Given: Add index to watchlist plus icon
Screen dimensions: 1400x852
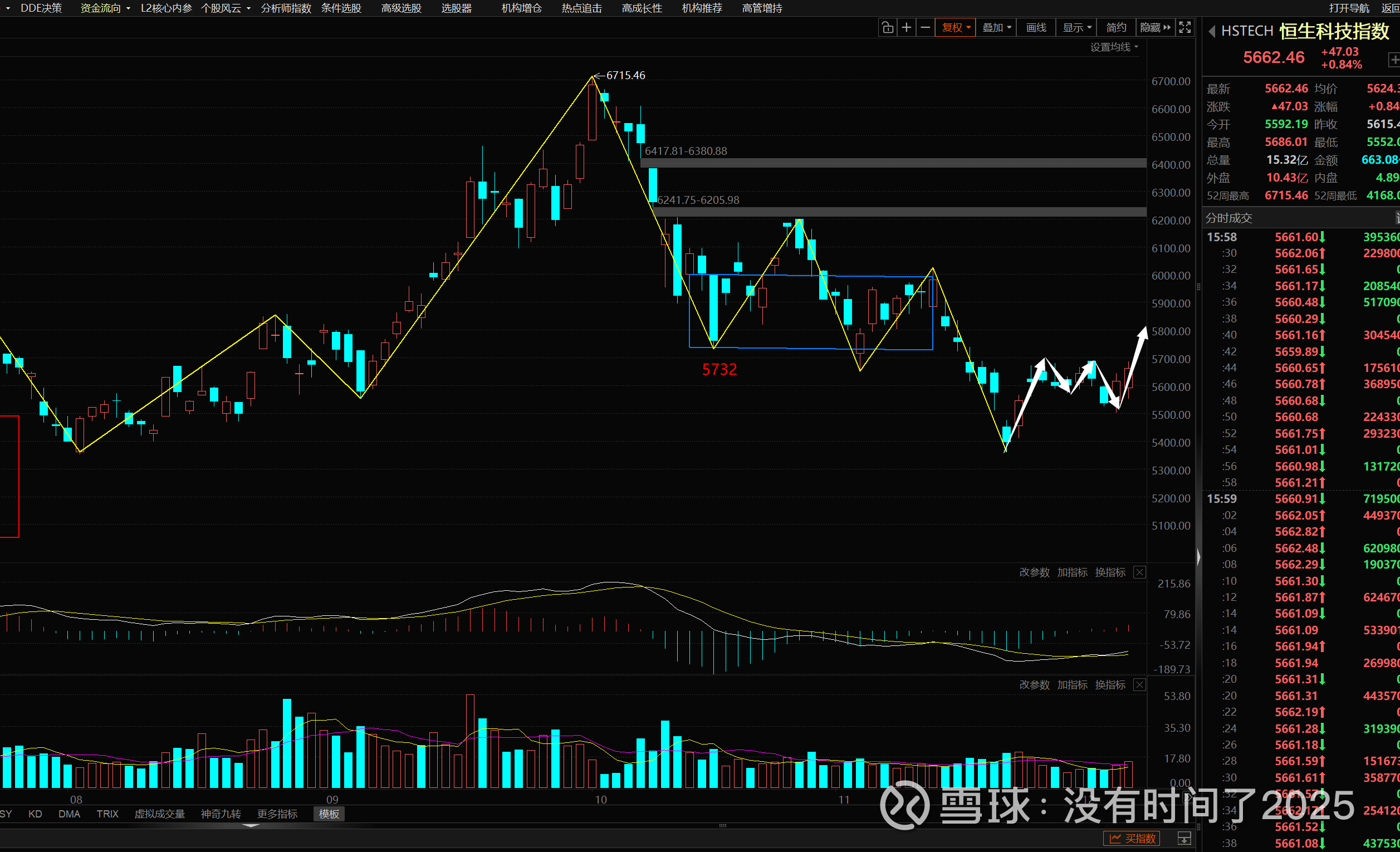Looking at the screenshot, I should pos(1393,59).
